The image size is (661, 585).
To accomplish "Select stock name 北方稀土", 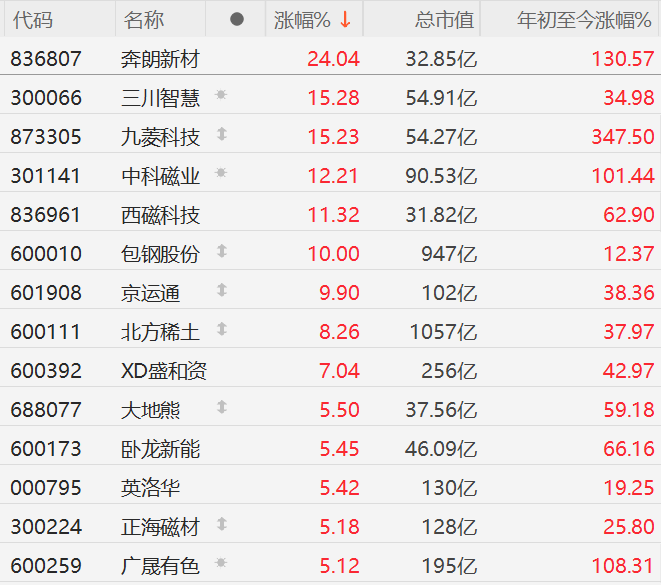I will (x=160, y=332).
